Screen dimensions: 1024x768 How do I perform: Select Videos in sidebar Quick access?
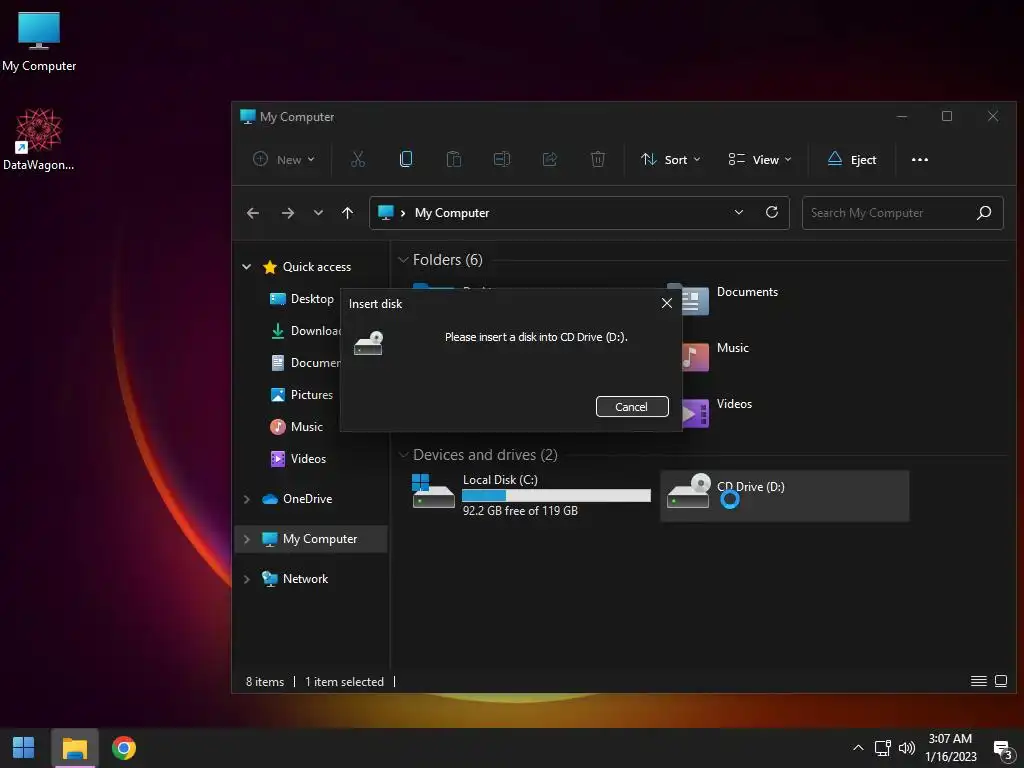298,458
